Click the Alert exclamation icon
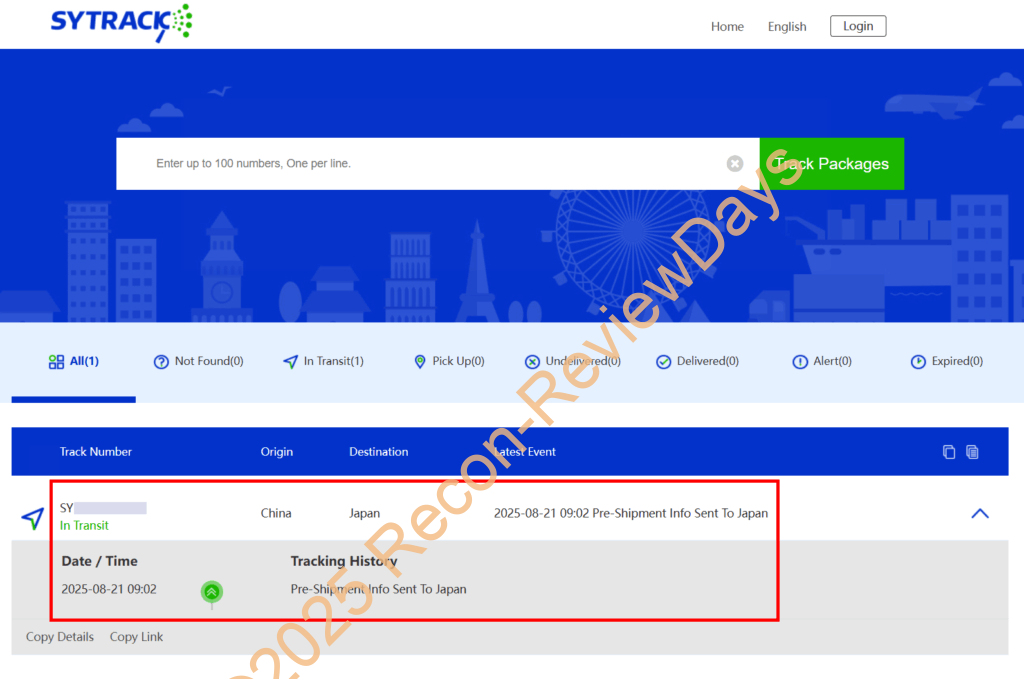Screen dimensions: 1024x679 (799, 362)
